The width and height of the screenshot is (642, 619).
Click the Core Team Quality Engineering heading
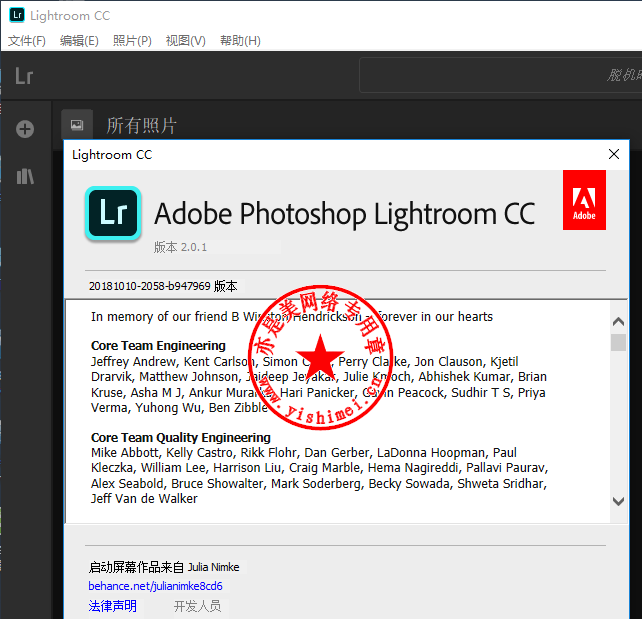(181, 437)
